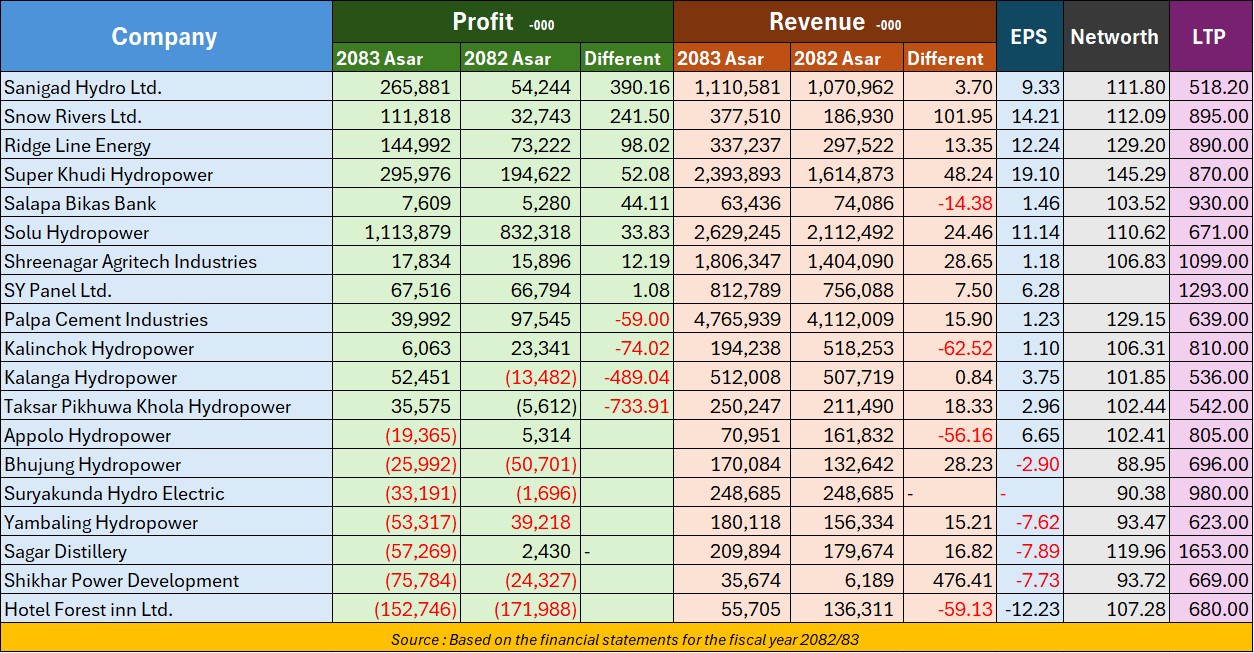Select the Salapa Bikas Bank cell
Image resolution: width=1254 pixels, height=653 pixels.
[166, 203]
